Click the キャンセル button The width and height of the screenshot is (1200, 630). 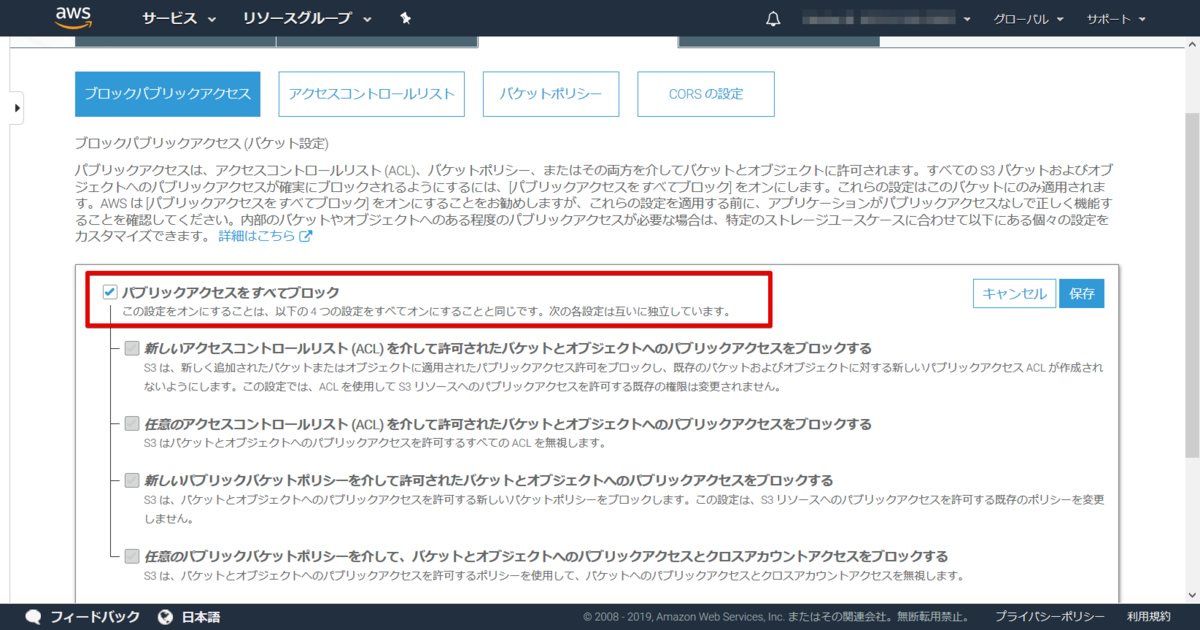click(1014, 294)
